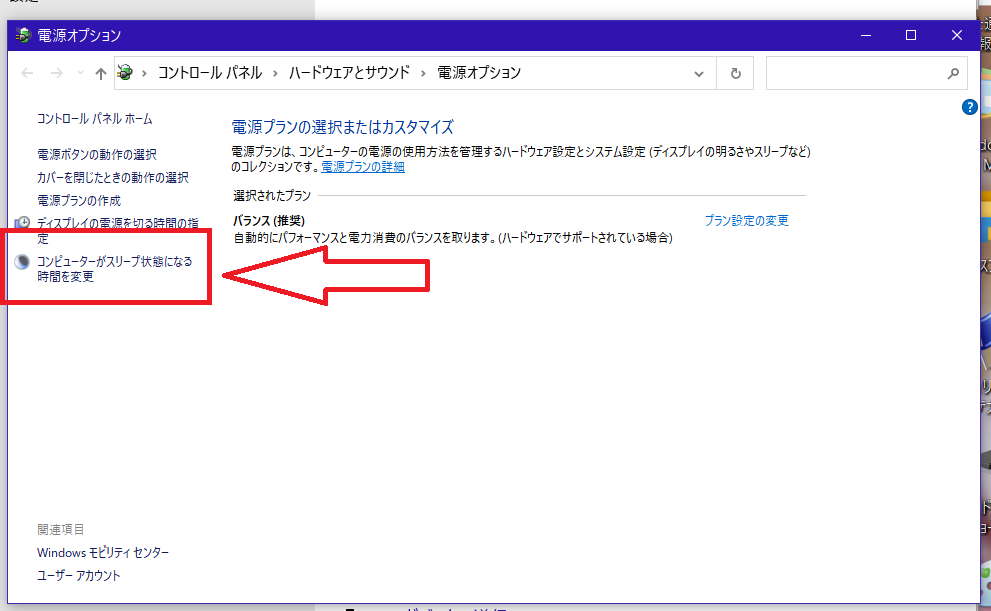Open Windows モビリティ センター link
The width and height of the screenshot is (991, 611).
[x=103, y=553]
